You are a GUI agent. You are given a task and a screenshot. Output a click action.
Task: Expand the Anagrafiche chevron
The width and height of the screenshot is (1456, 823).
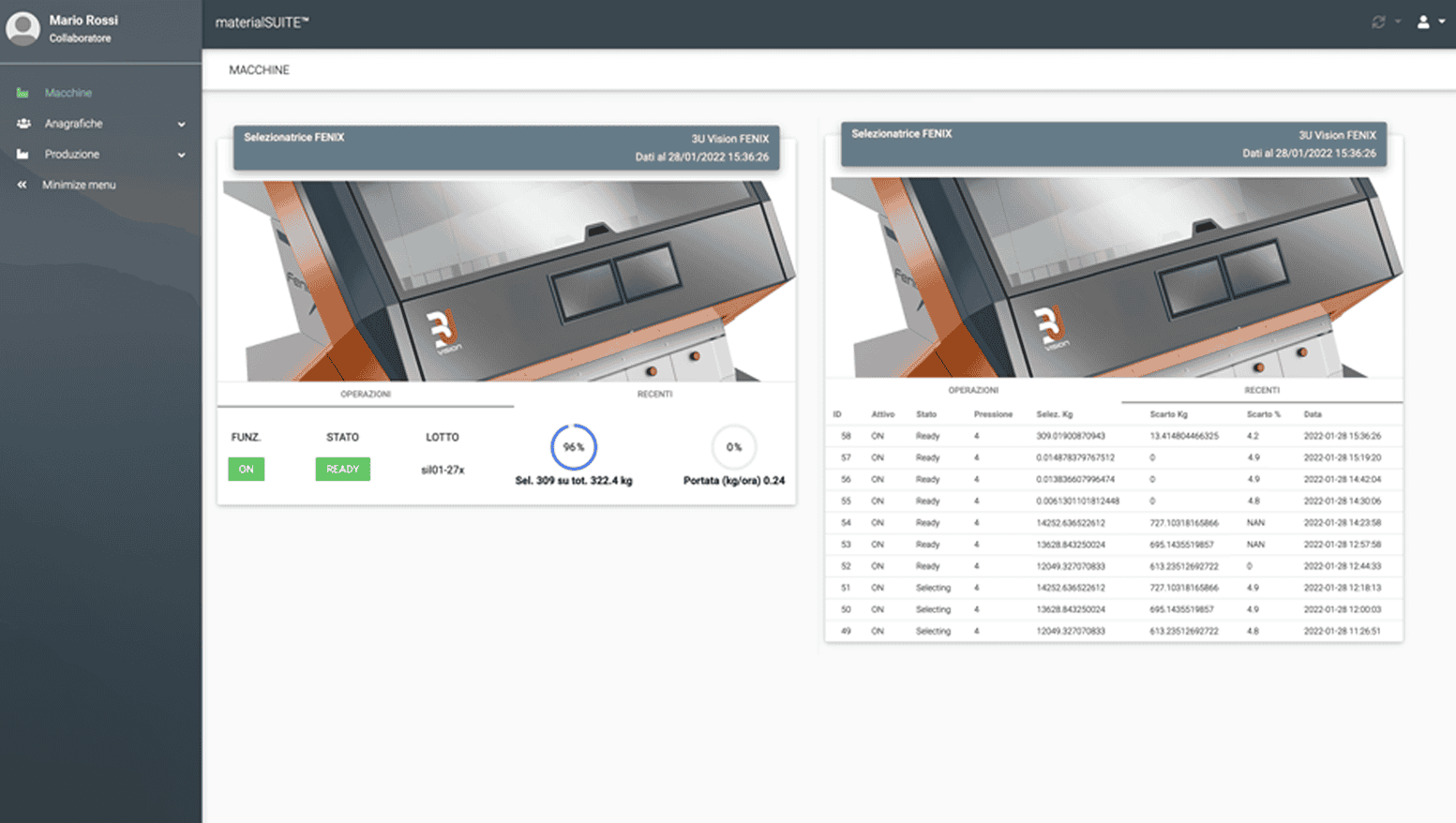click(181, 124)
